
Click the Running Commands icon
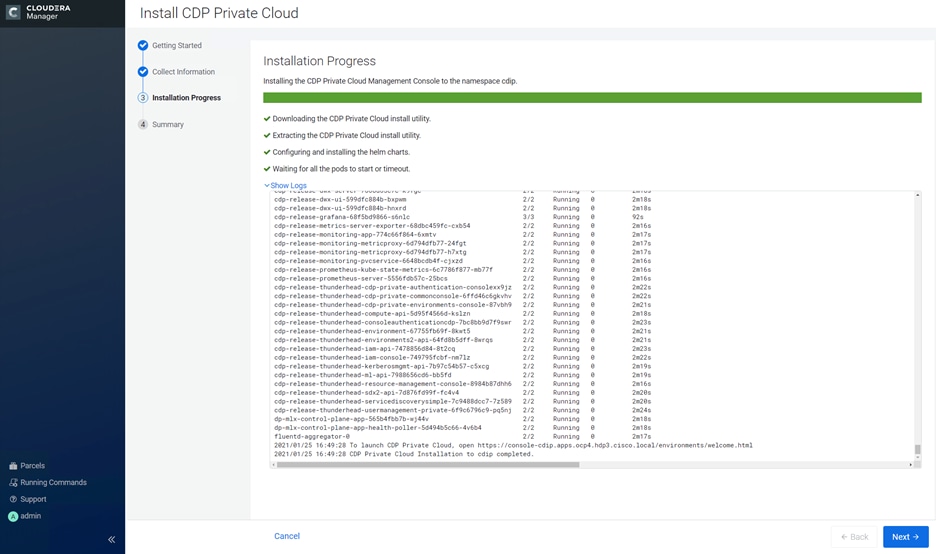point(13,482)
